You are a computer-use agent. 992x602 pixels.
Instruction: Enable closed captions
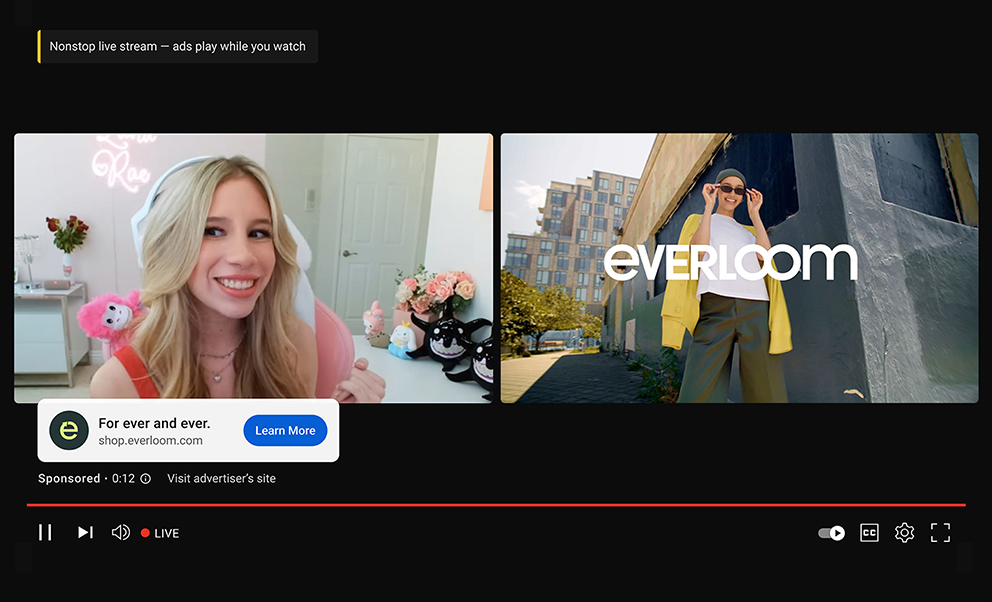pos(869,532)
